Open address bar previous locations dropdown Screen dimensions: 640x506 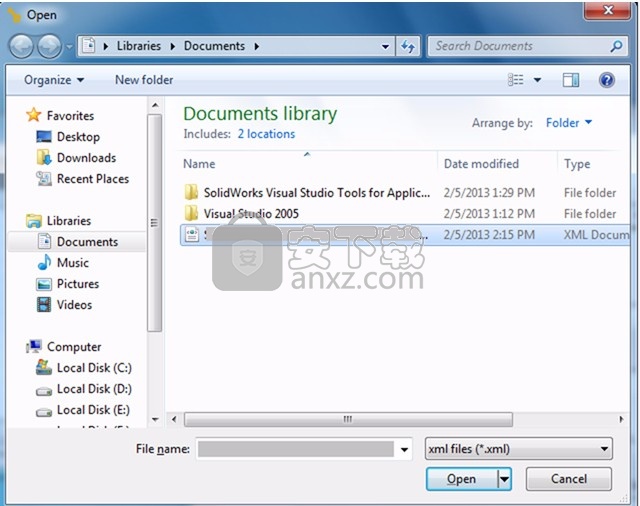point(385,47)
